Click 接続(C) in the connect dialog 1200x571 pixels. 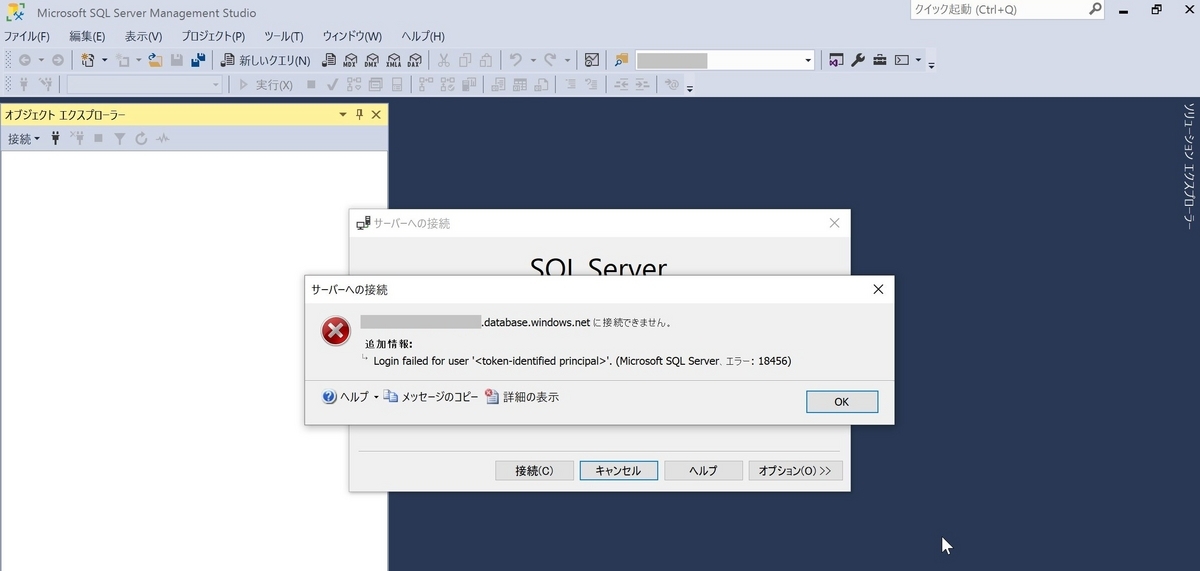click(x=534, y=470)
